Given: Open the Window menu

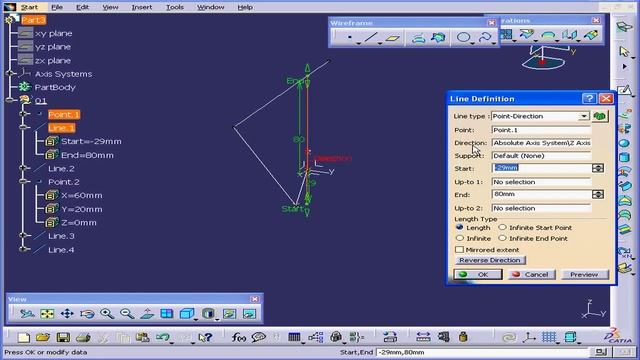Looking at the screenshot, I should click(211, 7).
